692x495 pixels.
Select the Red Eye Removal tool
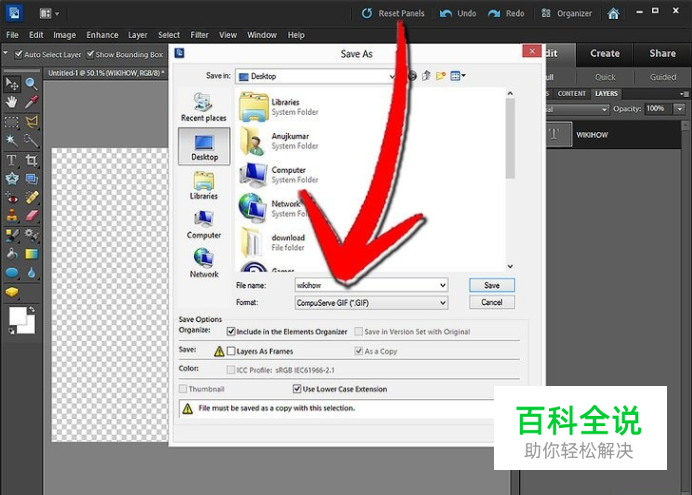click(x=12, y=198)
